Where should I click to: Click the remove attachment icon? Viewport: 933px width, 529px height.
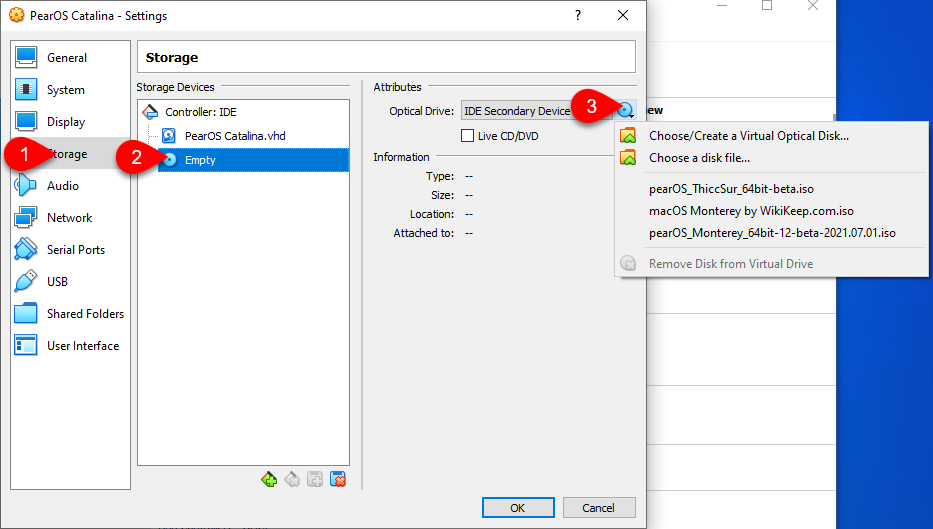338,479
